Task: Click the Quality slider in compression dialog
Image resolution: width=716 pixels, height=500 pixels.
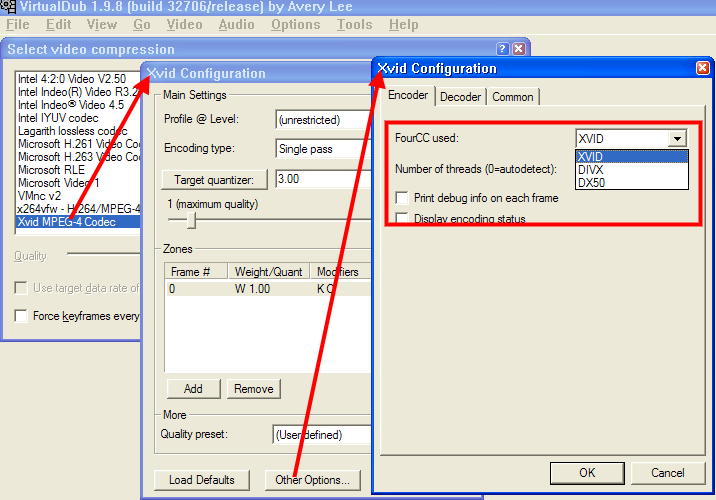Action: [104, 253]
